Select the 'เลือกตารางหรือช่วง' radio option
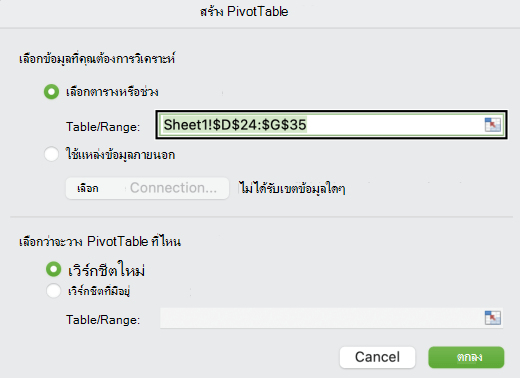Image resolution: width=520 pixels, height=378 pixels. click(x=51, y=92)
